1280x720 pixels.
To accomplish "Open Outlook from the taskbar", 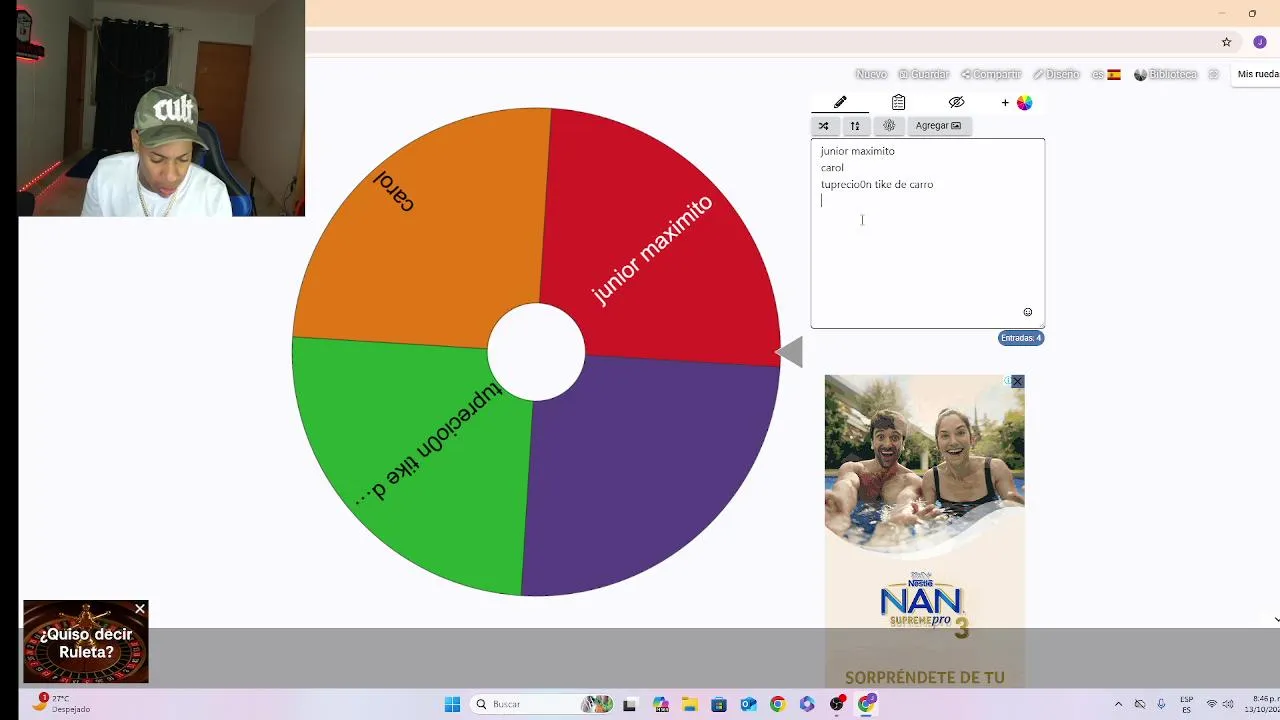I will tap(748, 704).
